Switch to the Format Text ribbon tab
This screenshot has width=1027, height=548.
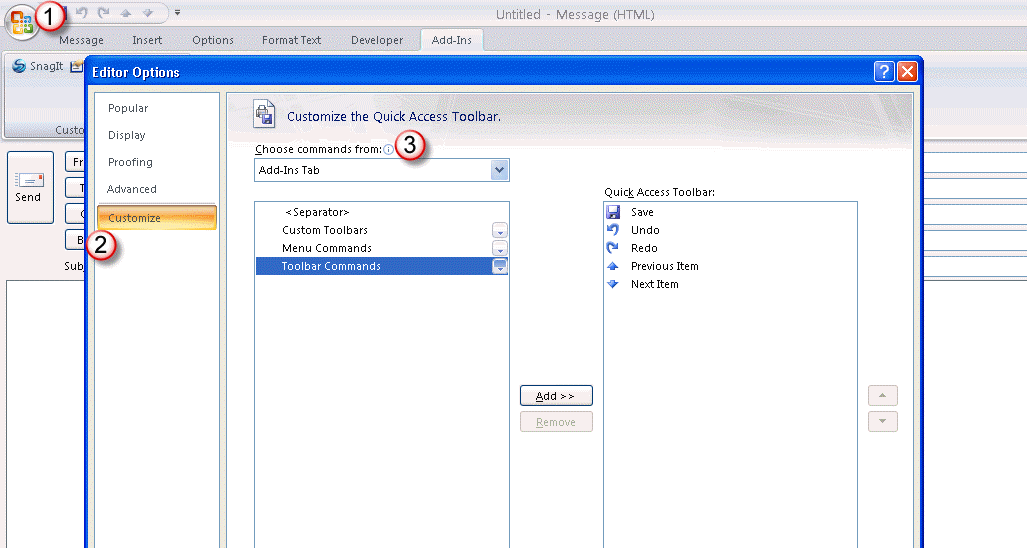(291, 40)
